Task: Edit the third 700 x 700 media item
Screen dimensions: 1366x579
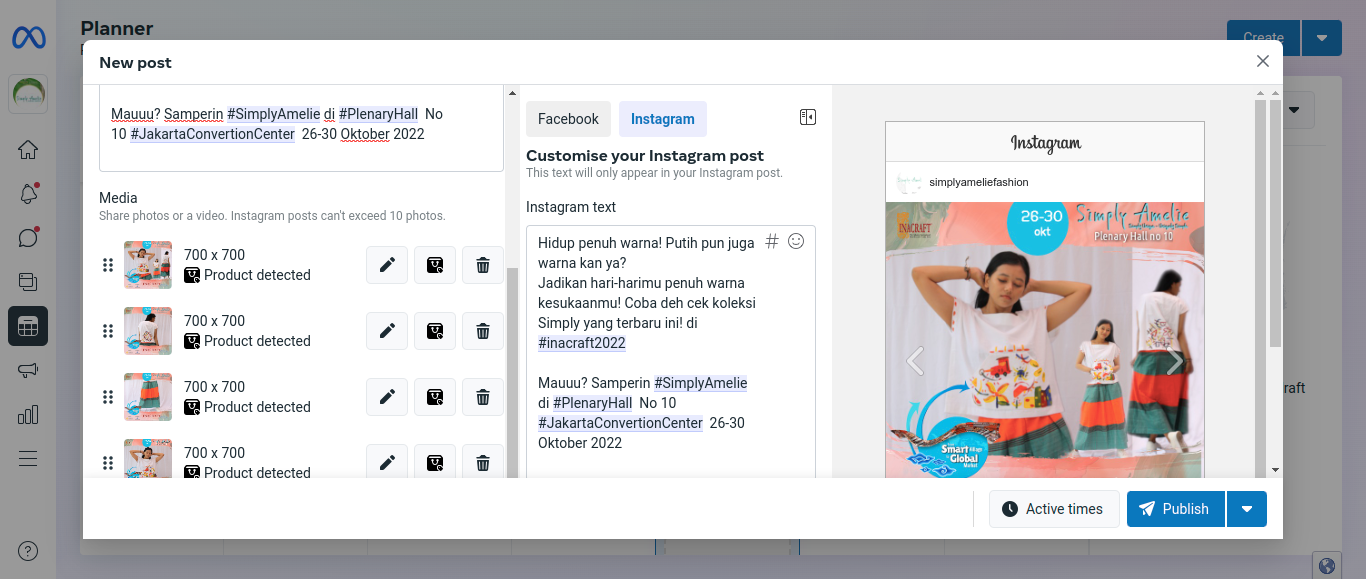Action: click(x=387, y=397)
